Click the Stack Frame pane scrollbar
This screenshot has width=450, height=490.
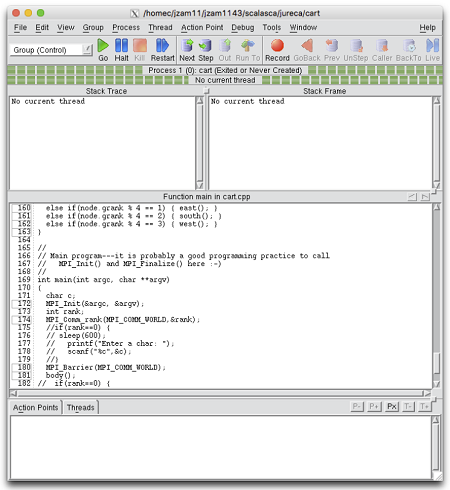437,143
